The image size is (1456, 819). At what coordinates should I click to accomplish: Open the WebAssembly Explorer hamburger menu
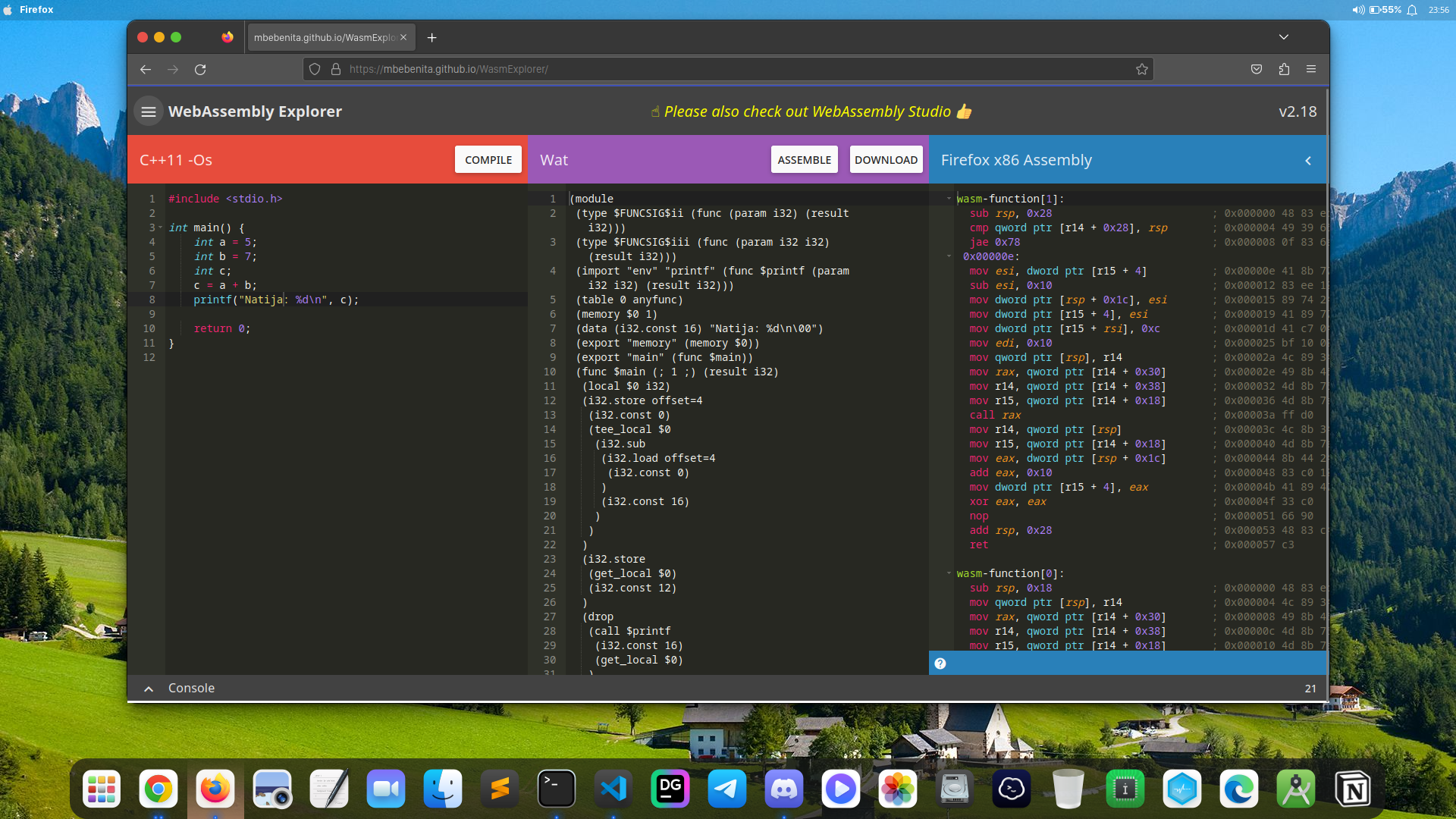pyautogui.click(x=149, y=111)
